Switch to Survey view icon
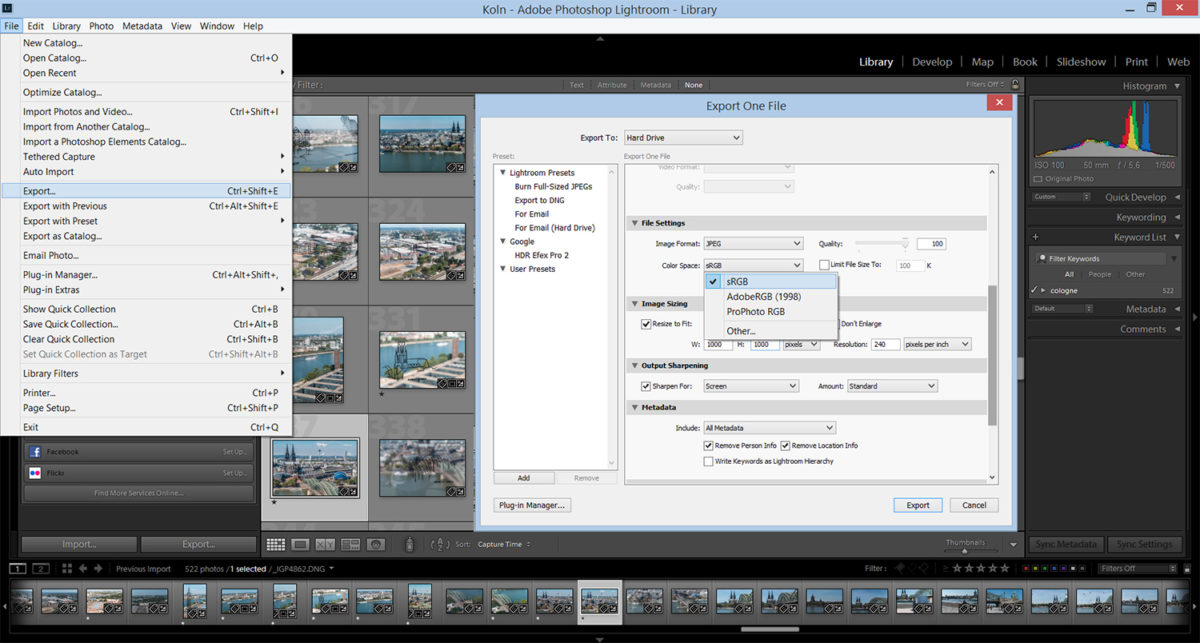Screen dimensions: 1200x643 tap(350, 545)
